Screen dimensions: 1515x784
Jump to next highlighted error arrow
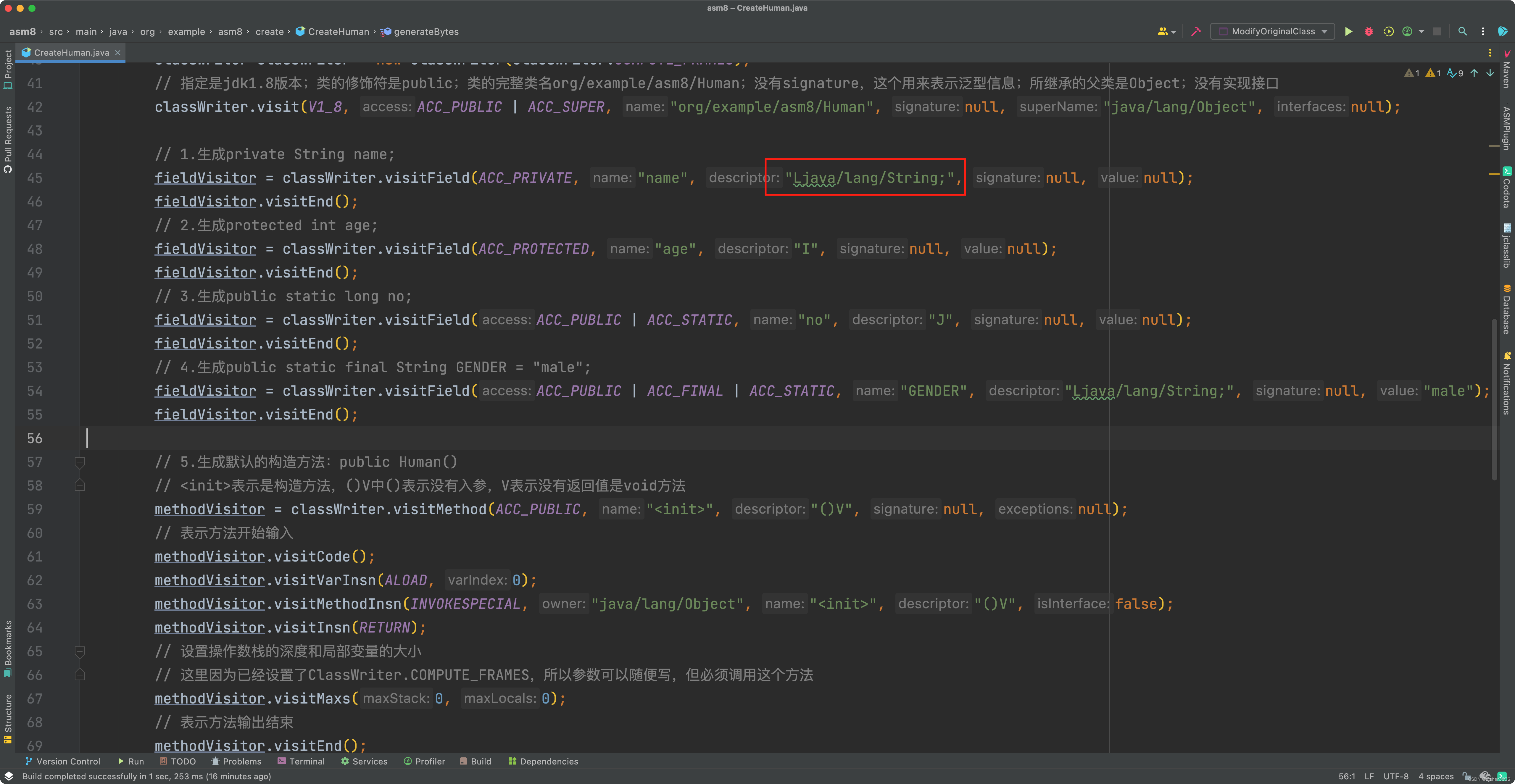click(x=1490, y=73)
